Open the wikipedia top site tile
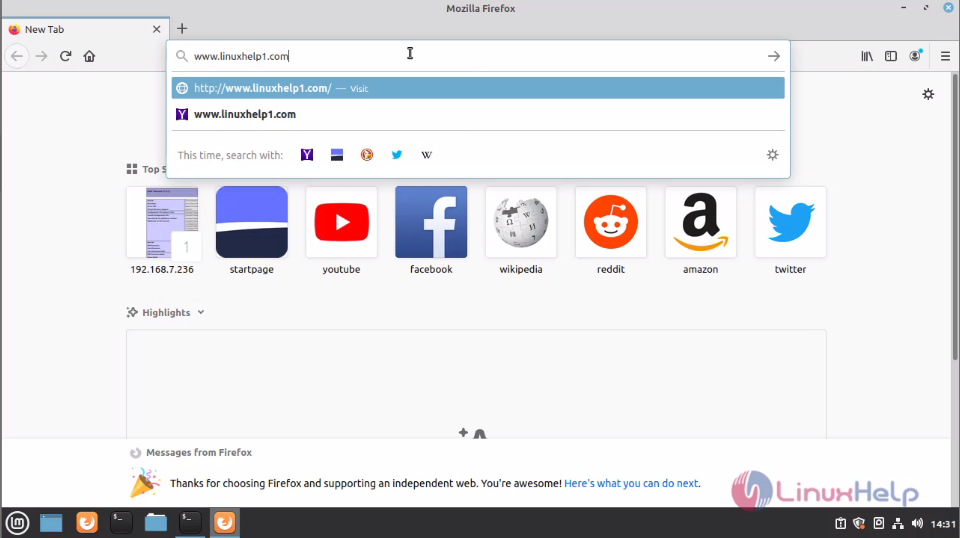The width and height of the screenshot is (960, 538). (521, 231)
